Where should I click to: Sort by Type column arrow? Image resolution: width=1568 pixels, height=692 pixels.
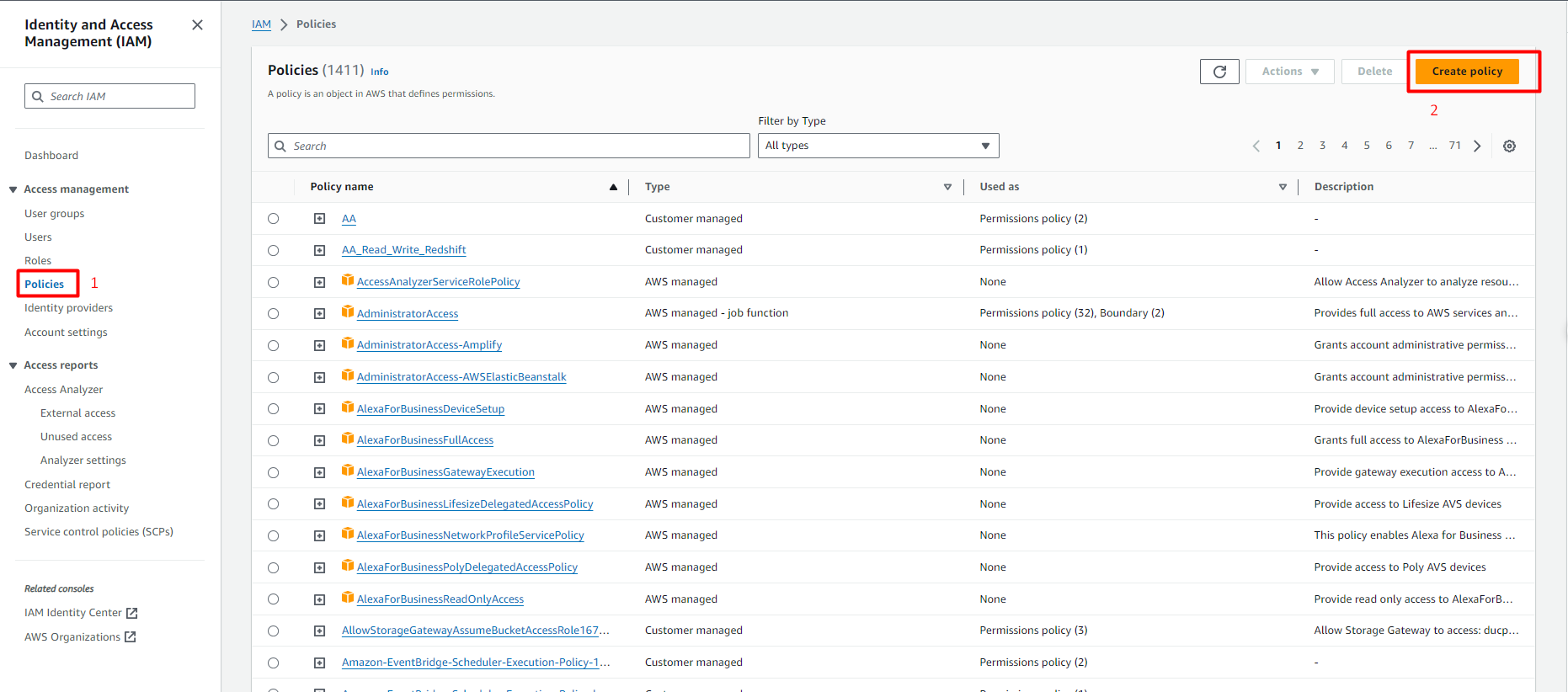coord(947,188)
